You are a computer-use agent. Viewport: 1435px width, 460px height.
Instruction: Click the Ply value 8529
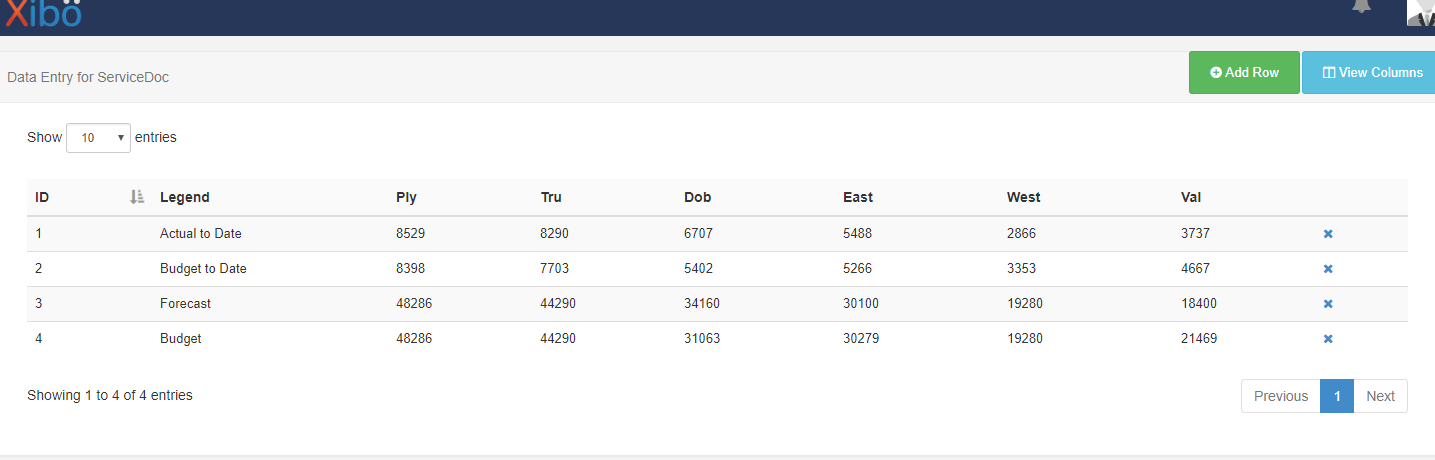[x=410, y=234]
